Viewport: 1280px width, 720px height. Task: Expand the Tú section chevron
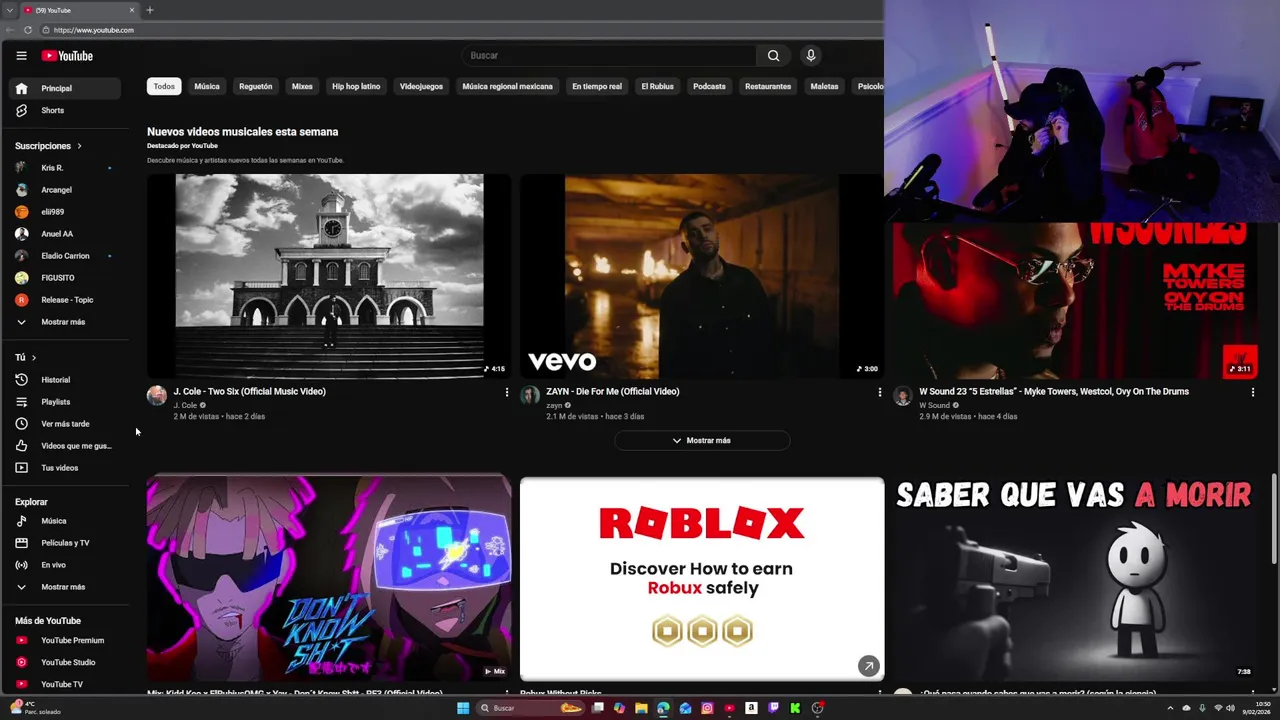(x=33, y=357)
